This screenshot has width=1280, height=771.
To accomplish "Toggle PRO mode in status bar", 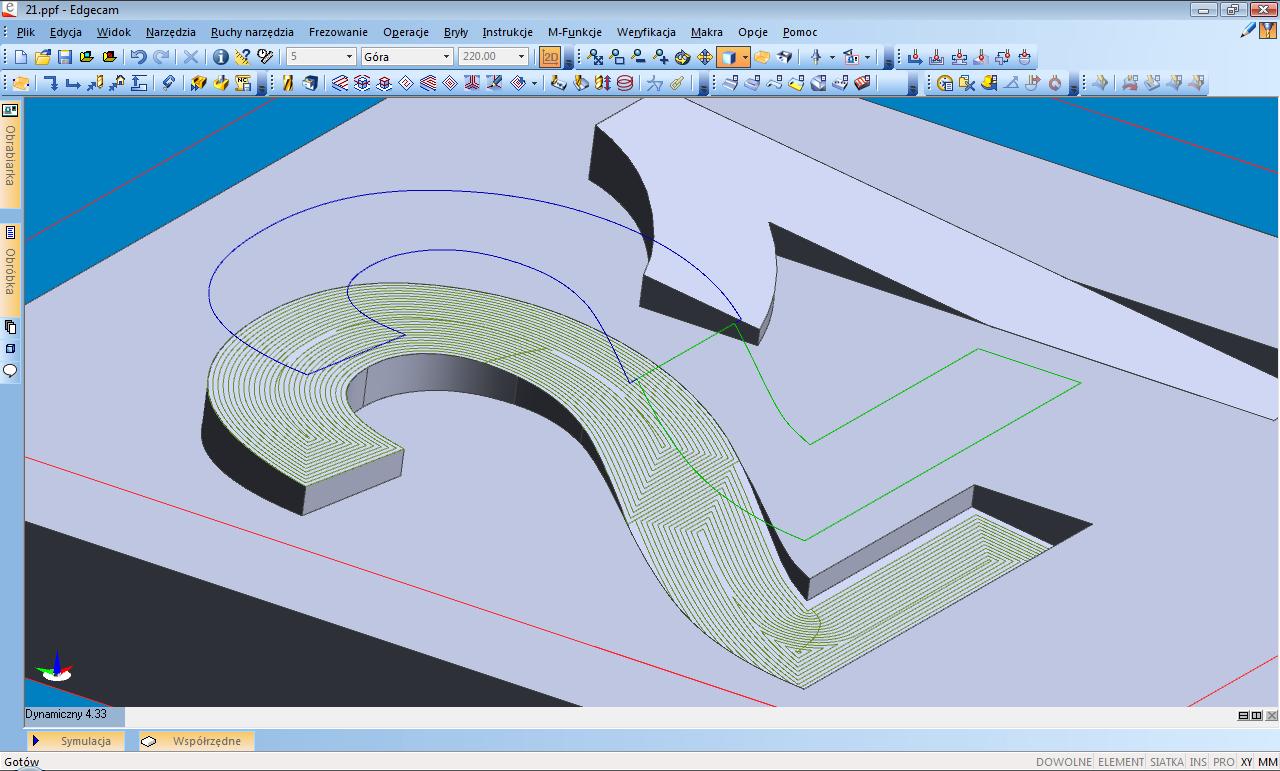I will pos(1224,762).
